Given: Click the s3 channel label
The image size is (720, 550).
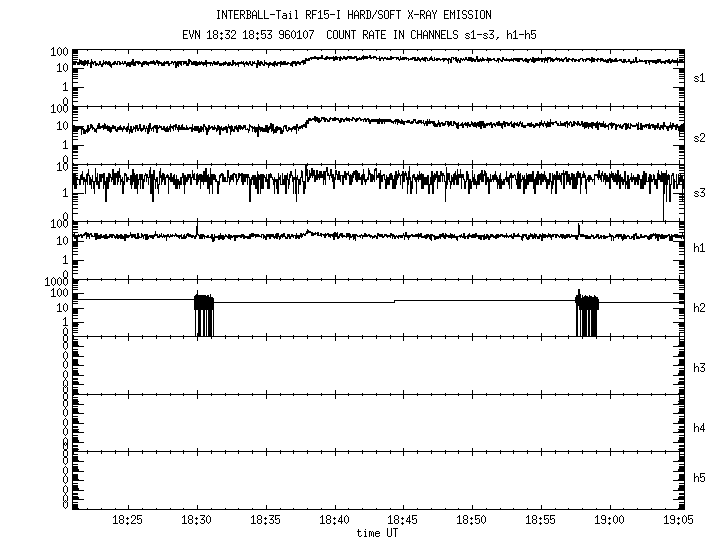Looking at the screenshot, I should 700,193.
